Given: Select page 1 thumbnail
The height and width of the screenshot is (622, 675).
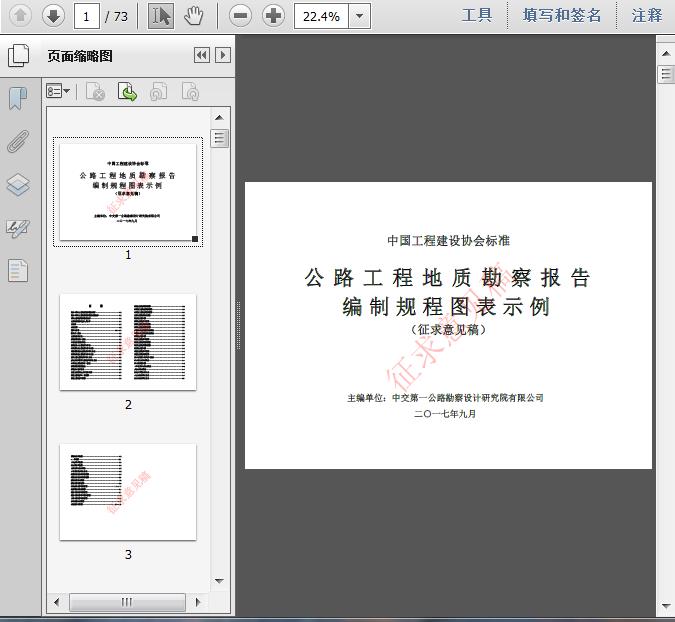Looking at the screenshot, I should pos(128,192).
